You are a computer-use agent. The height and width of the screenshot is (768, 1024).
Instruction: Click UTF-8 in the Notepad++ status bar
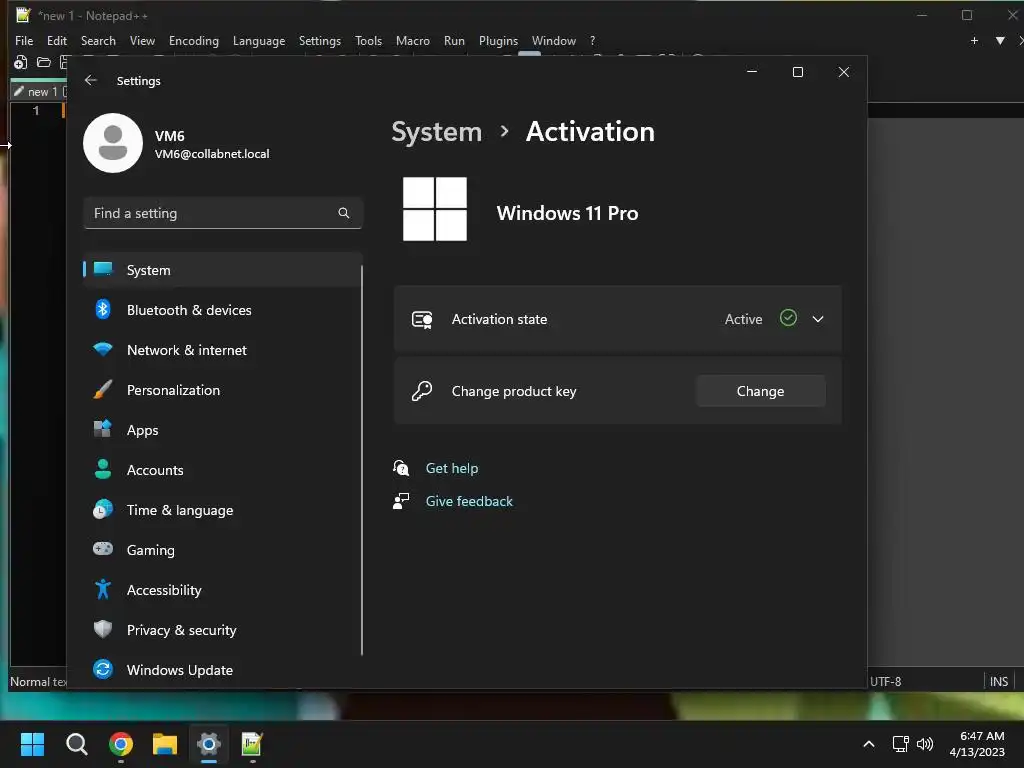point(886,681)
